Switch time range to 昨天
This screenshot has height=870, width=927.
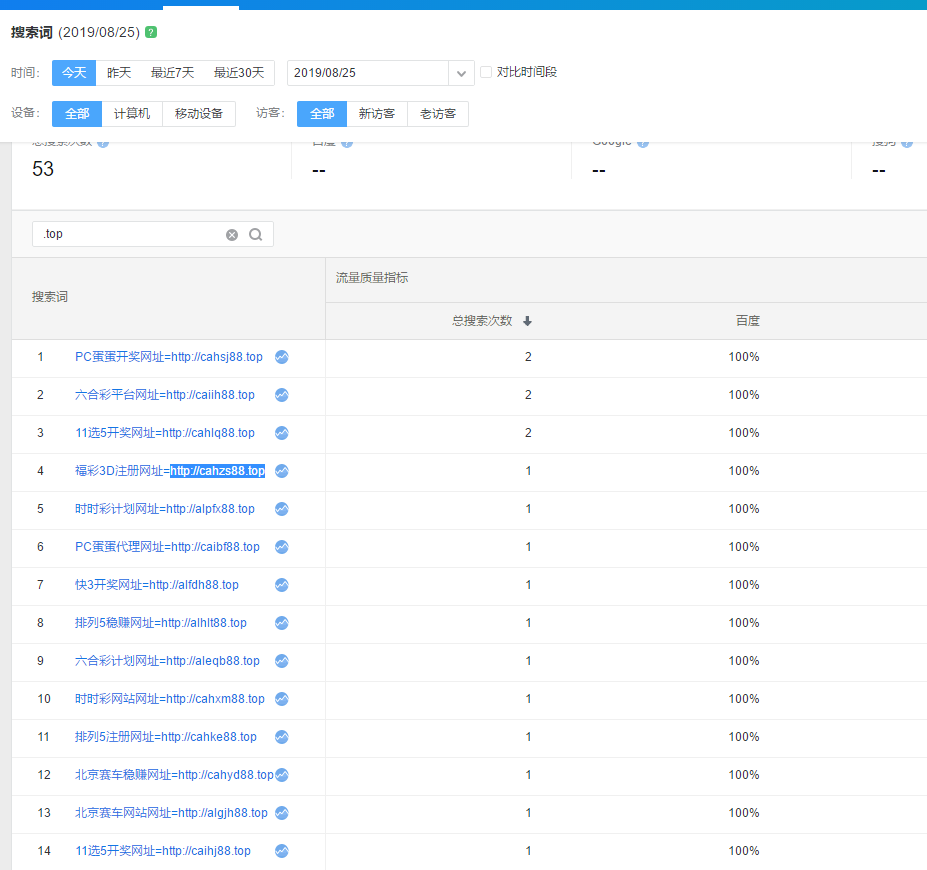(x=119, y=73)
